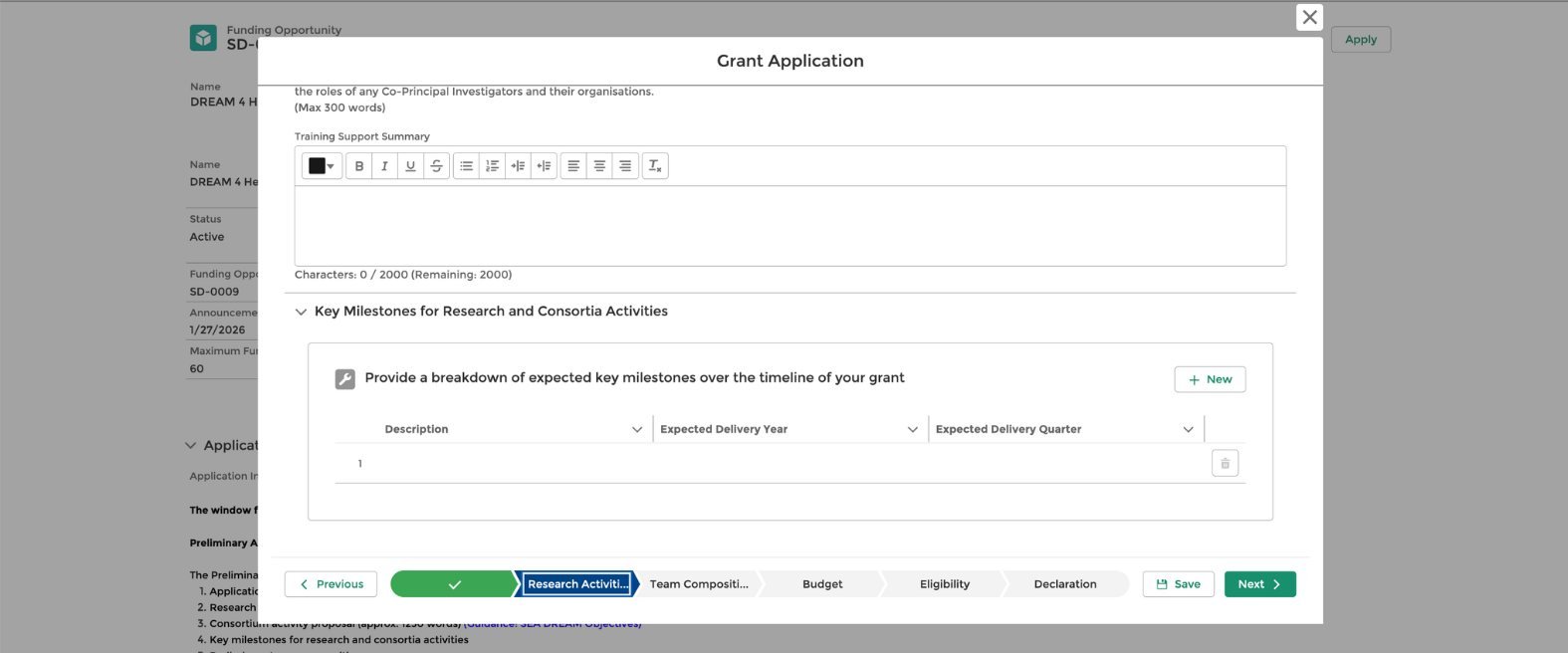Insert a numbered list
1568x653 pixels.
pyautogui.click(x=492, y=166)
